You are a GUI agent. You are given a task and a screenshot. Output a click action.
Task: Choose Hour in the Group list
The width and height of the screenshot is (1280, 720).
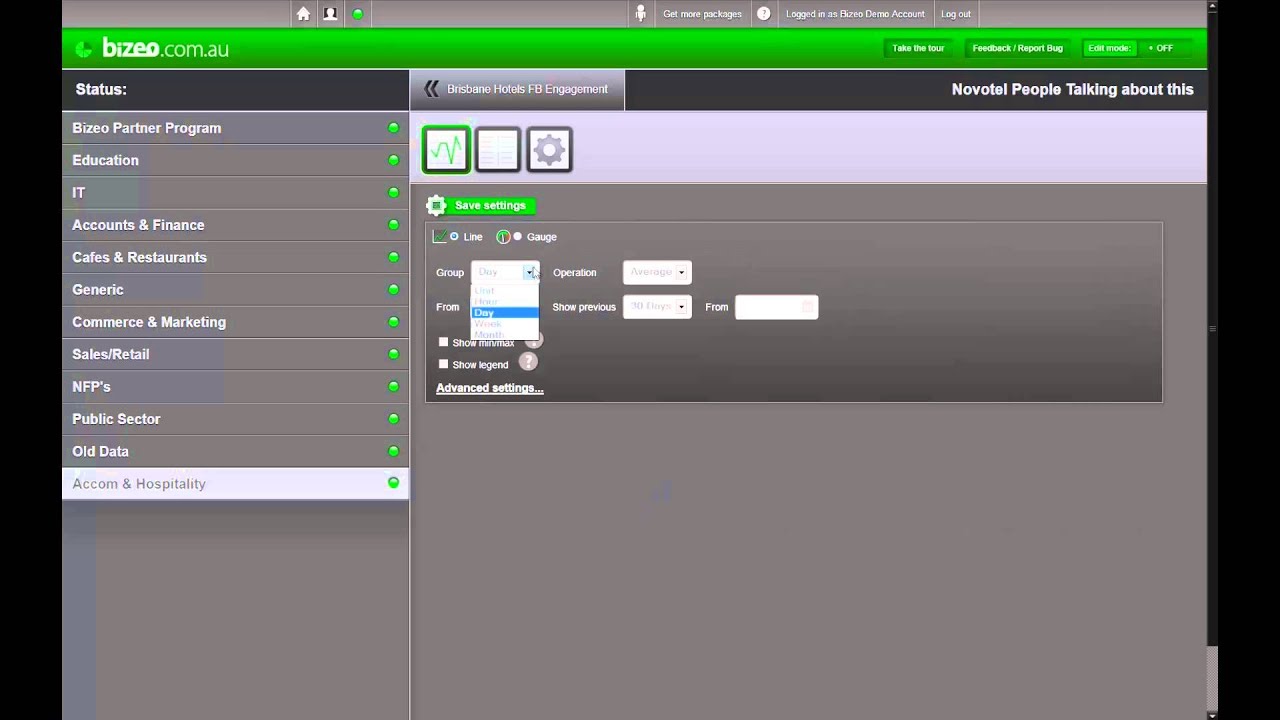(505, 302)
